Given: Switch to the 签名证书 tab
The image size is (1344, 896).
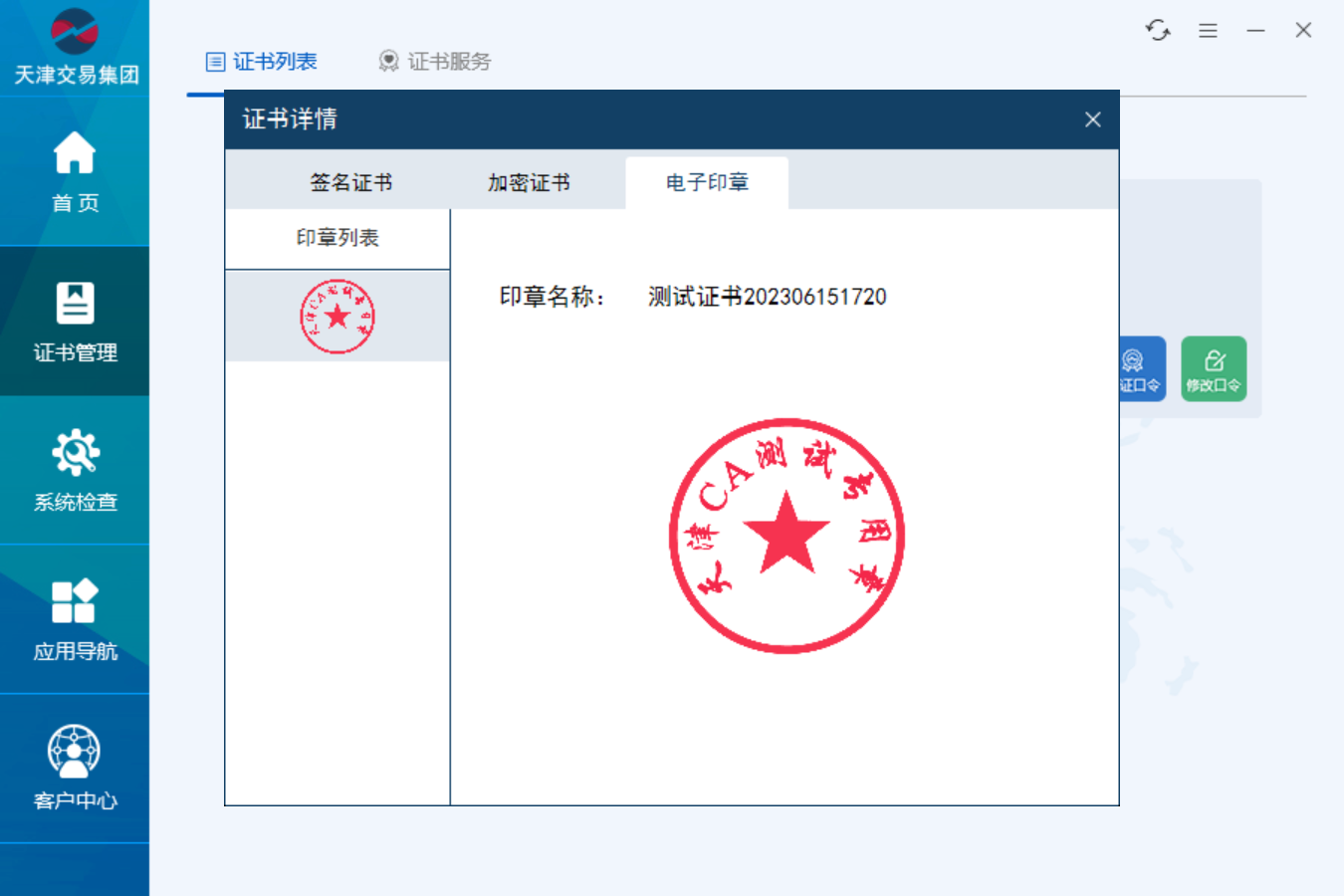Looking at the screenshot, I should 350,182.
